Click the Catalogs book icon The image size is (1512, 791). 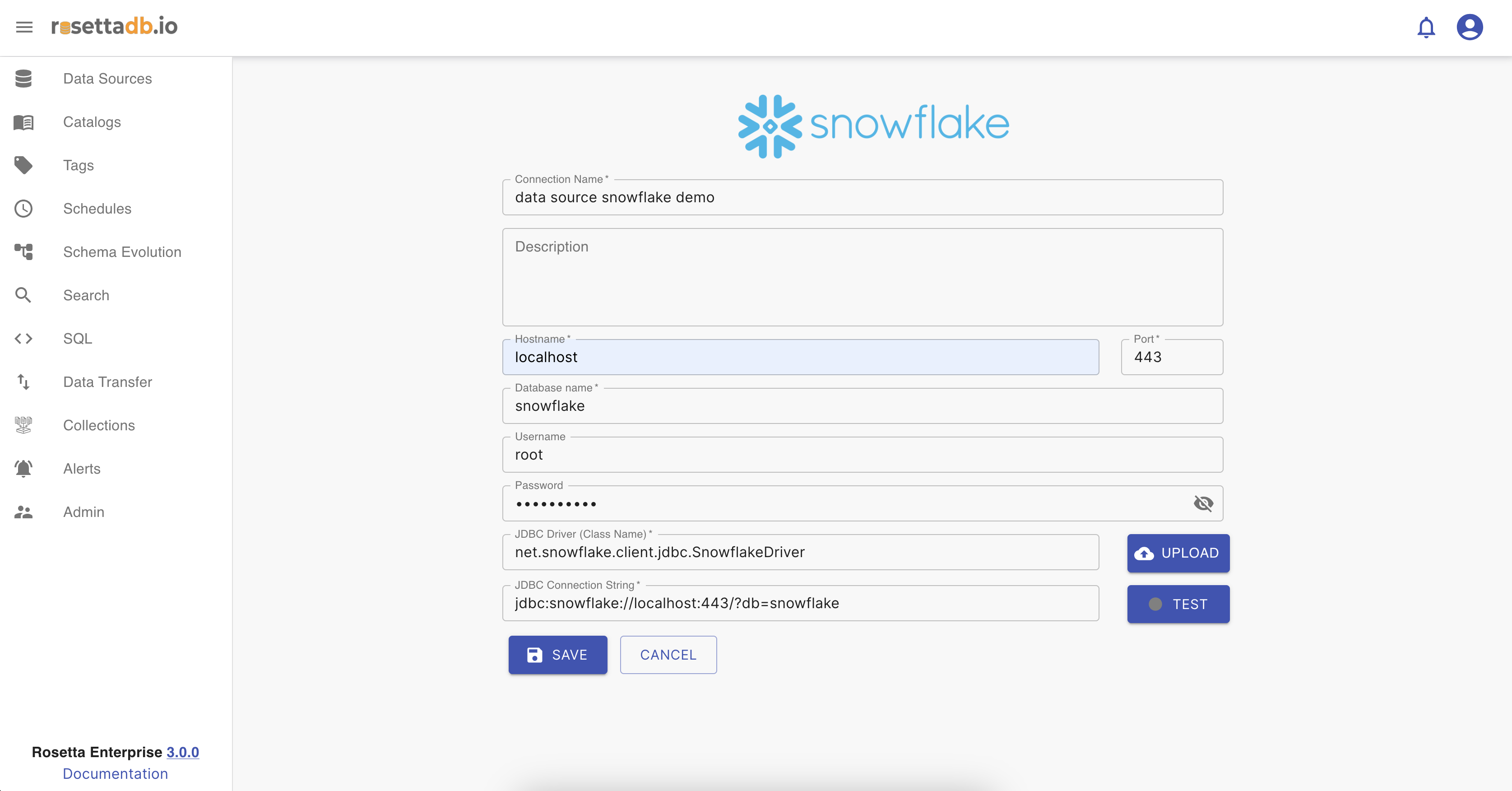pos(23,122)
